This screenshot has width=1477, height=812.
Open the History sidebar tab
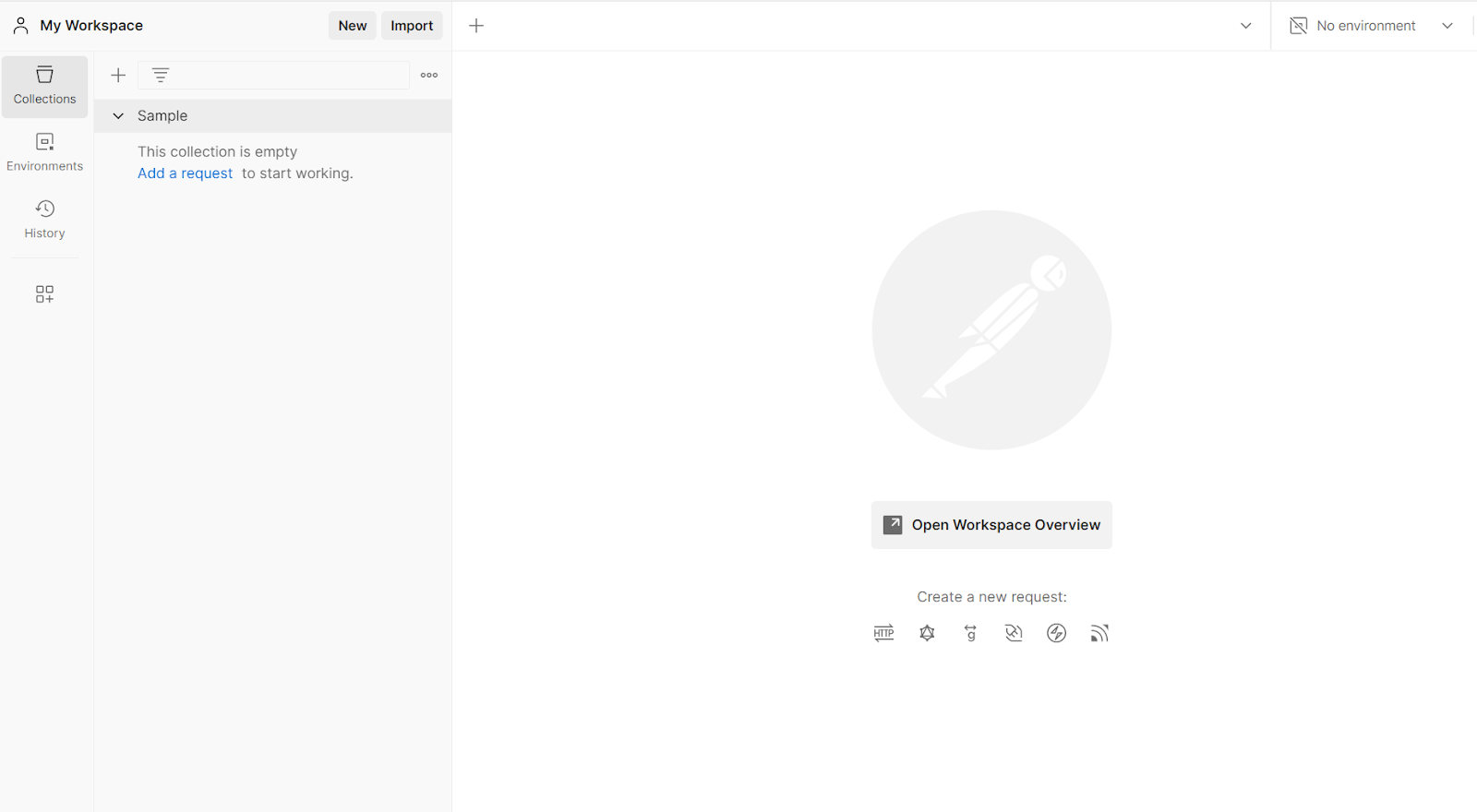pos(44,220)
